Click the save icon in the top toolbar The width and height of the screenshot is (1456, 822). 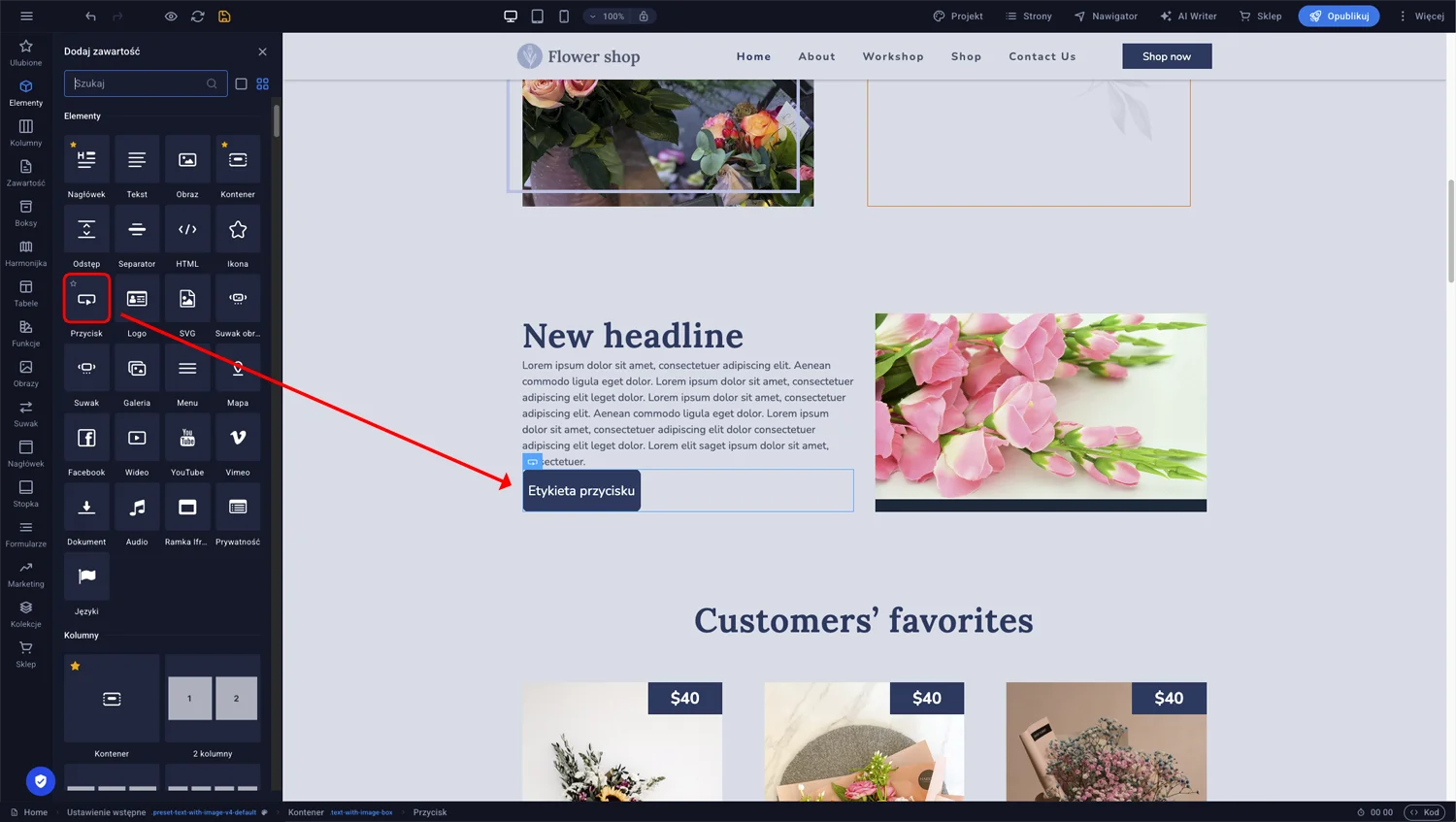[x=224, y=16]
